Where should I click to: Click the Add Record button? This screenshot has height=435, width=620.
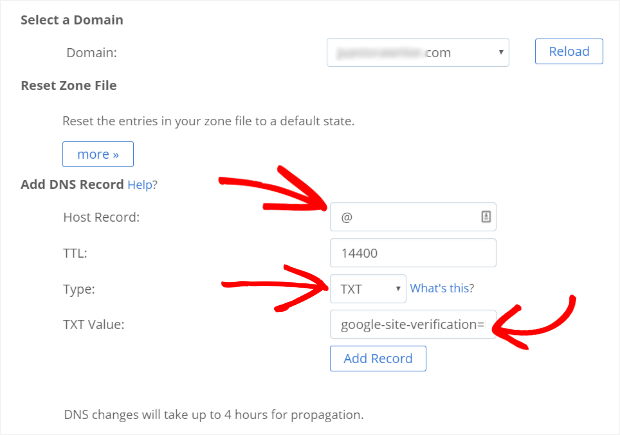(x=378, y=358)
